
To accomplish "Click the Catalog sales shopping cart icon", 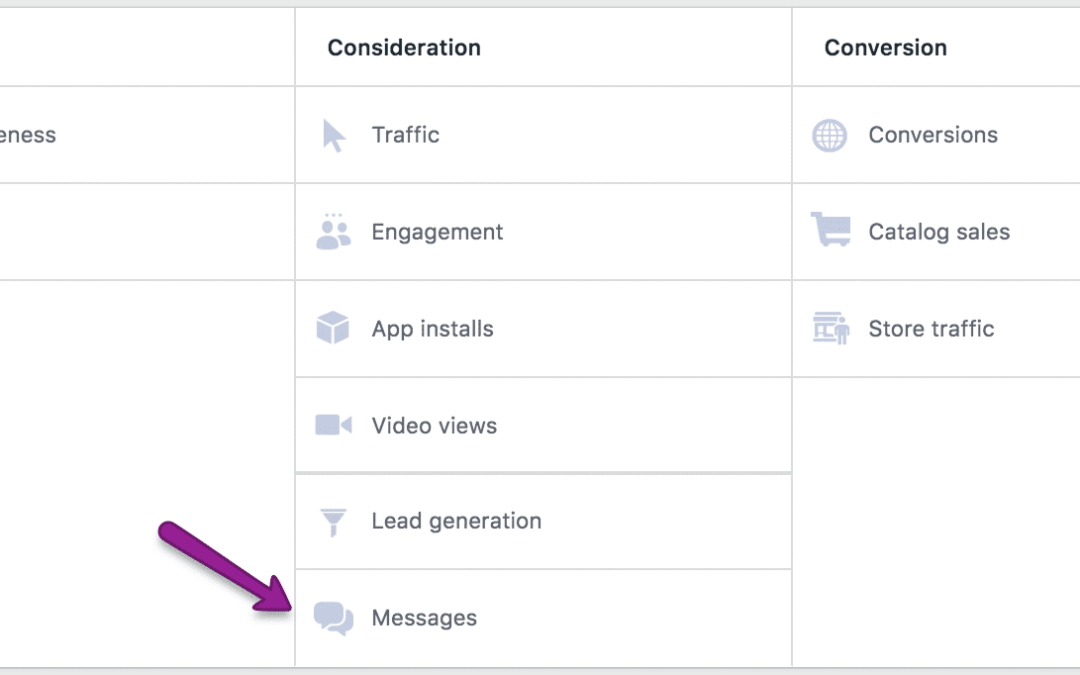I will coord(830,231).
